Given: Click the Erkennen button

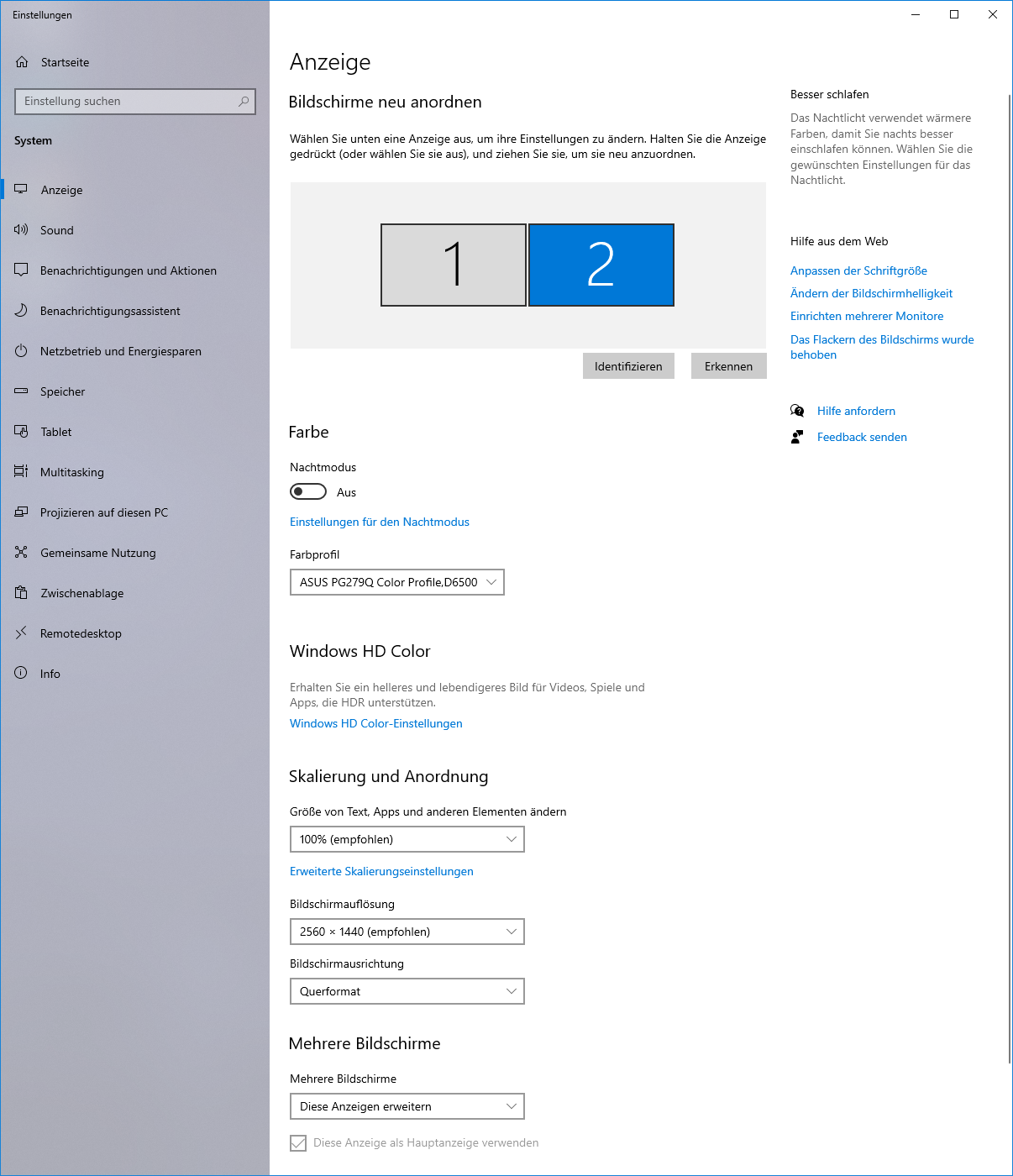Looking at the screenshot, I should 729,366.
